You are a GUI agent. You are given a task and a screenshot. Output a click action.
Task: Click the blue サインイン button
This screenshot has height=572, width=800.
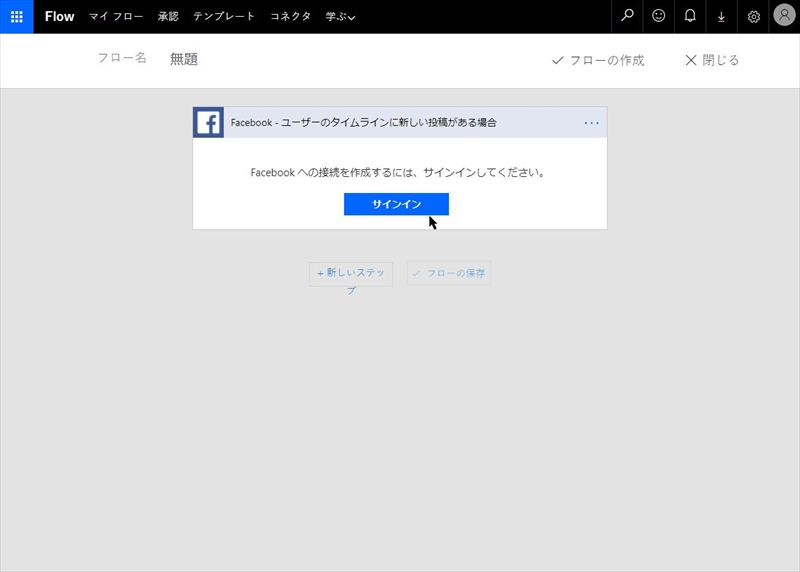(x=396, y=204)
